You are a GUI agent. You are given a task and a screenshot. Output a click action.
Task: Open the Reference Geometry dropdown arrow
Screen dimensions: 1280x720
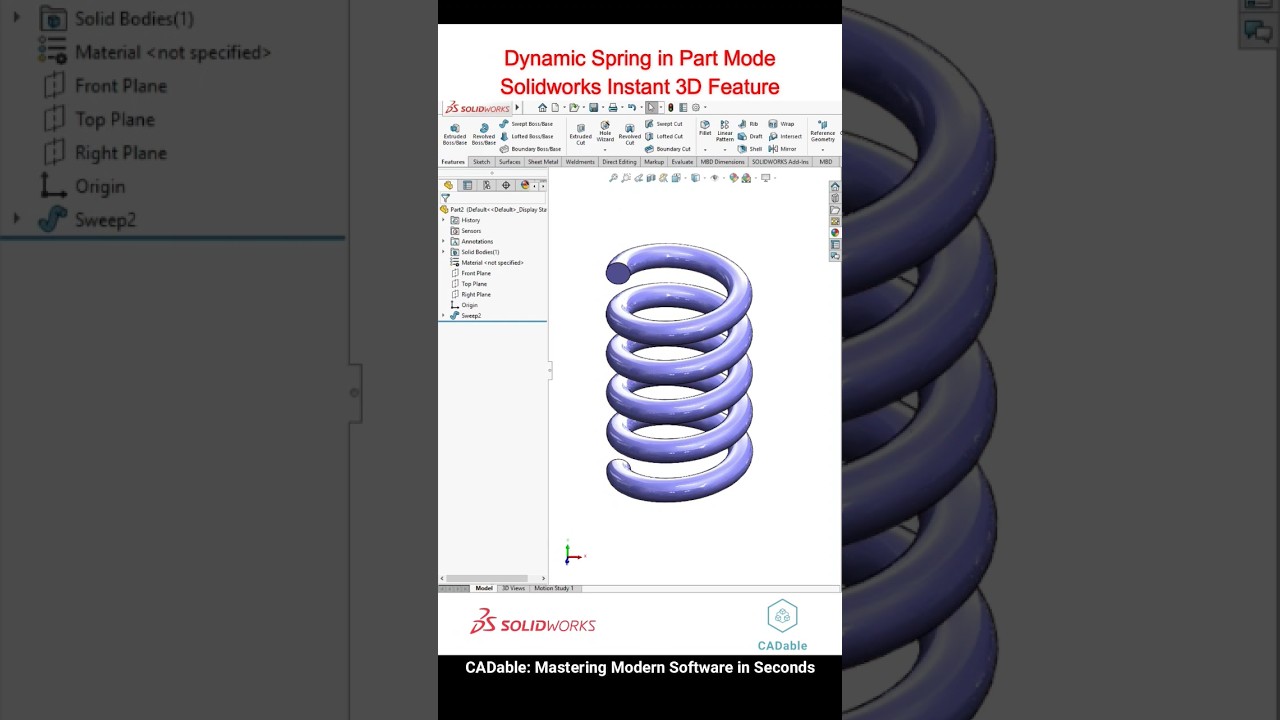click(x=823, y=150)
